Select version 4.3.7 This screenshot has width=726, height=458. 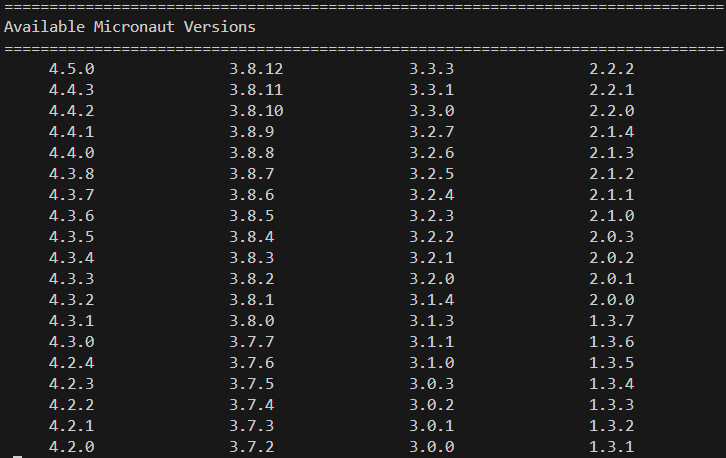click(71, 195)
